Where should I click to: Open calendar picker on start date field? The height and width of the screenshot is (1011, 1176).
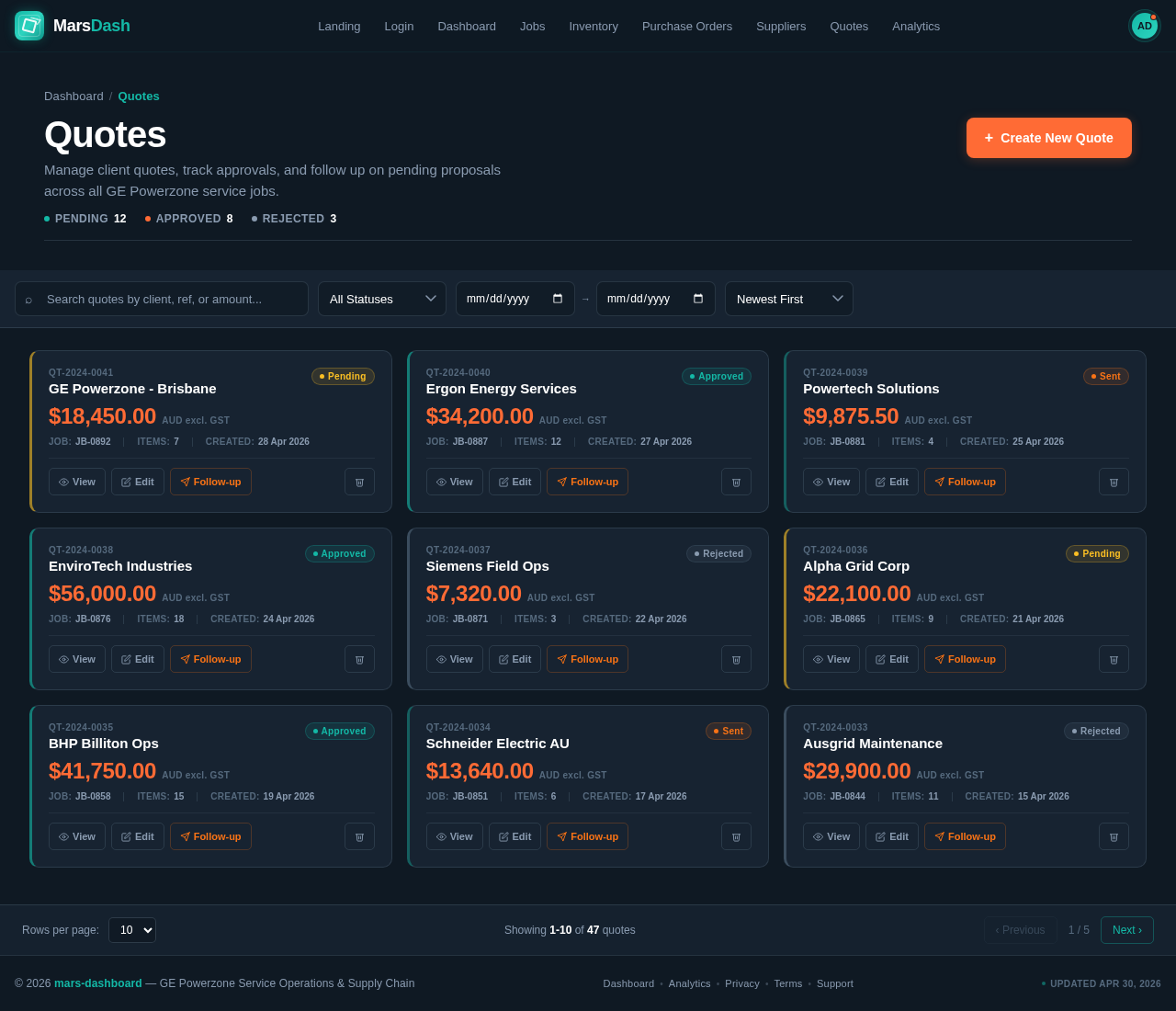(558, 299)
